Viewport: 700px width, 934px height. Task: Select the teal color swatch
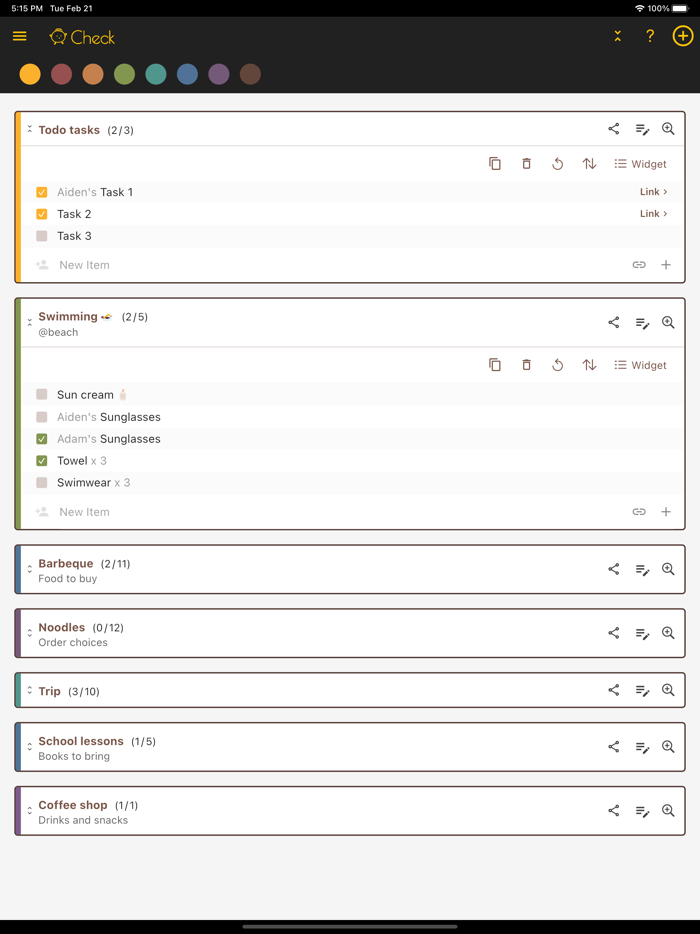[x=156, y=74]
